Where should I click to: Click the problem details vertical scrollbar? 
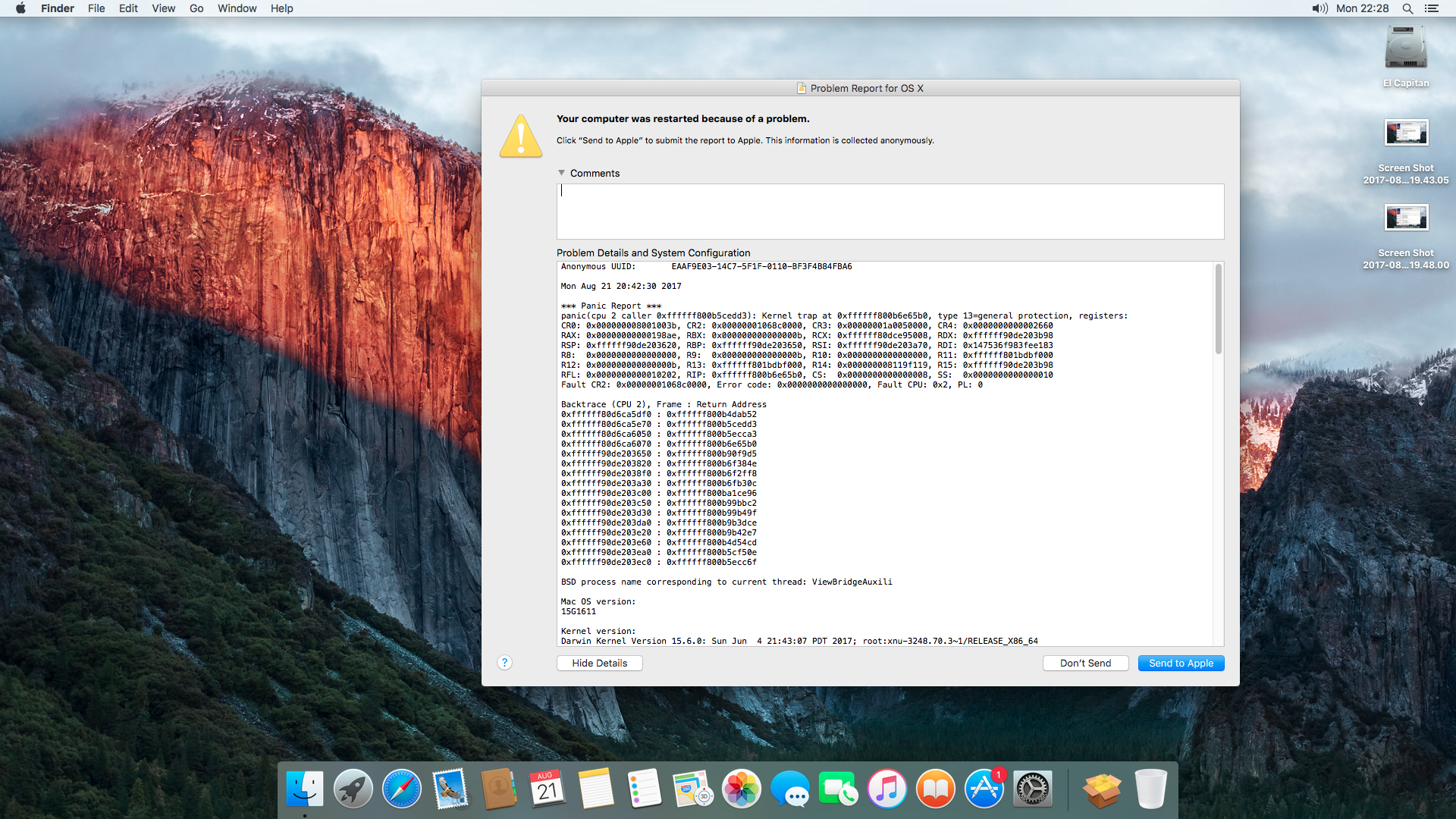(x=1219, y=309)
